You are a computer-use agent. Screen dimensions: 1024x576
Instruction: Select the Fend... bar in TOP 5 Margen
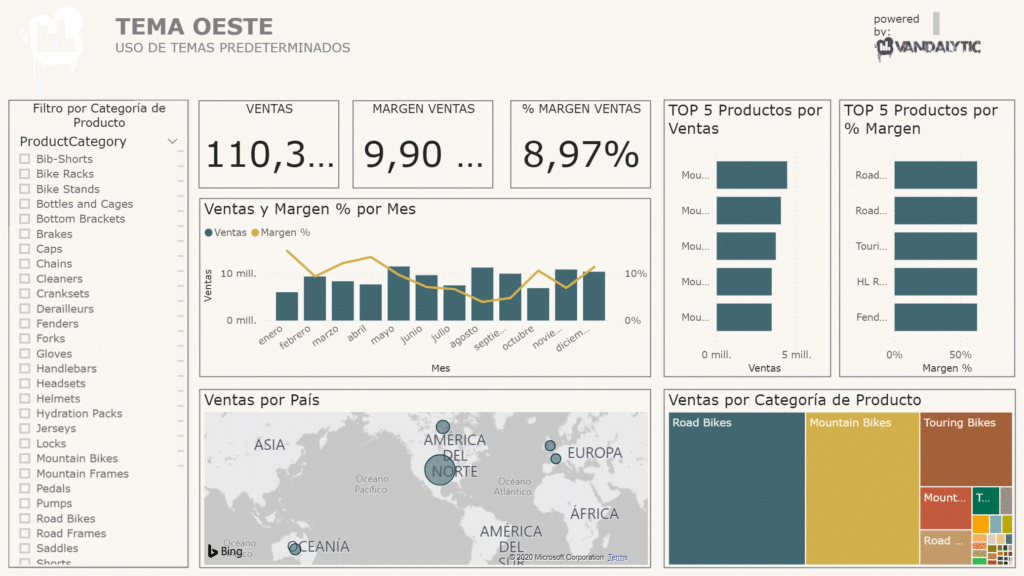(936, 317)
